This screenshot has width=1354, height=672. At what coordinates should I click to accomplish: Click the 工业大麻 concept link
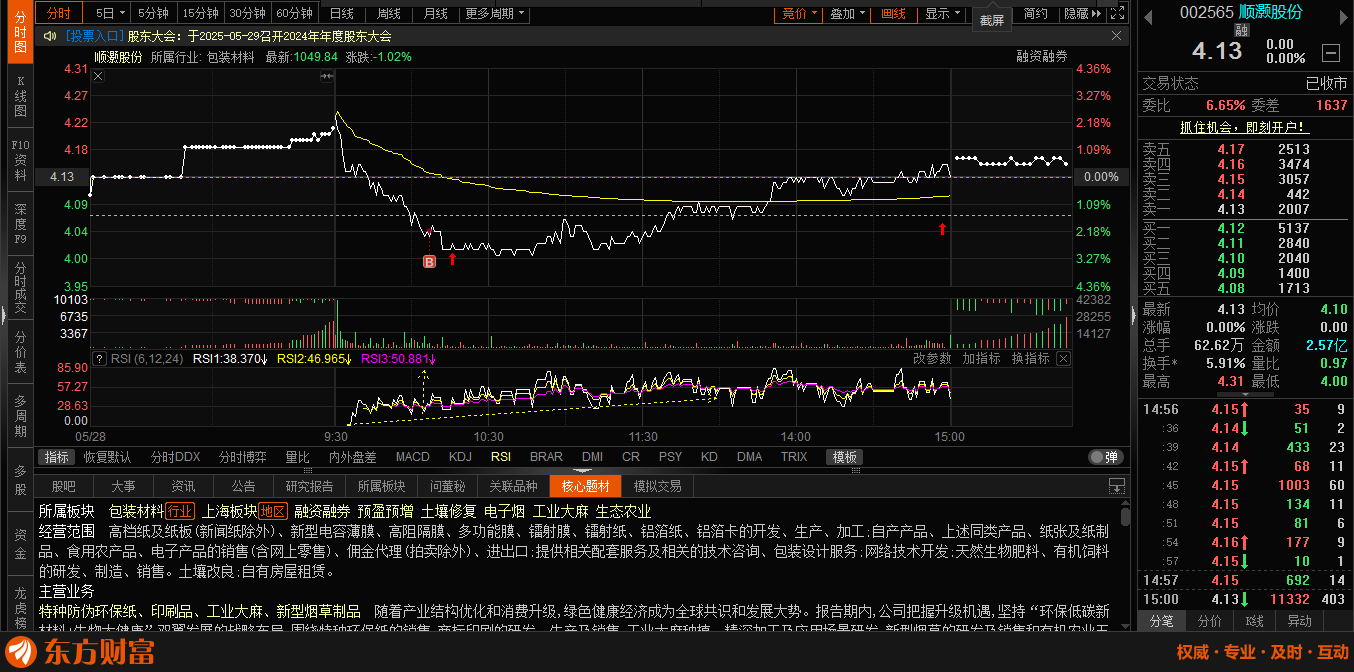click(x=560, y=511)
